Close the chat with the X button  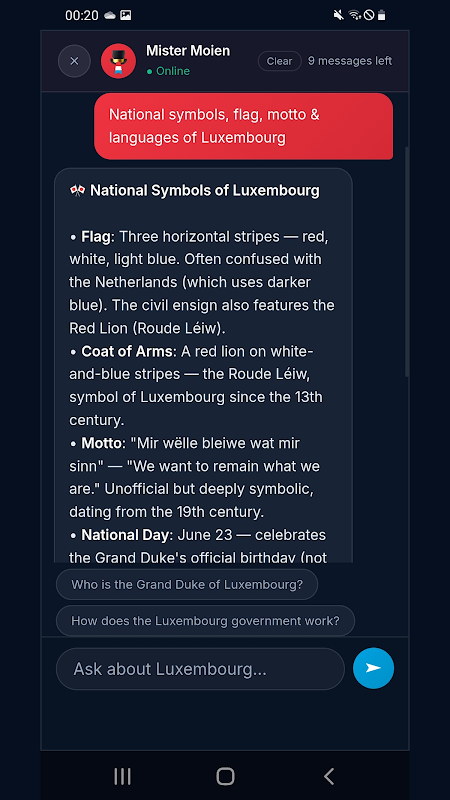(74, 61)
